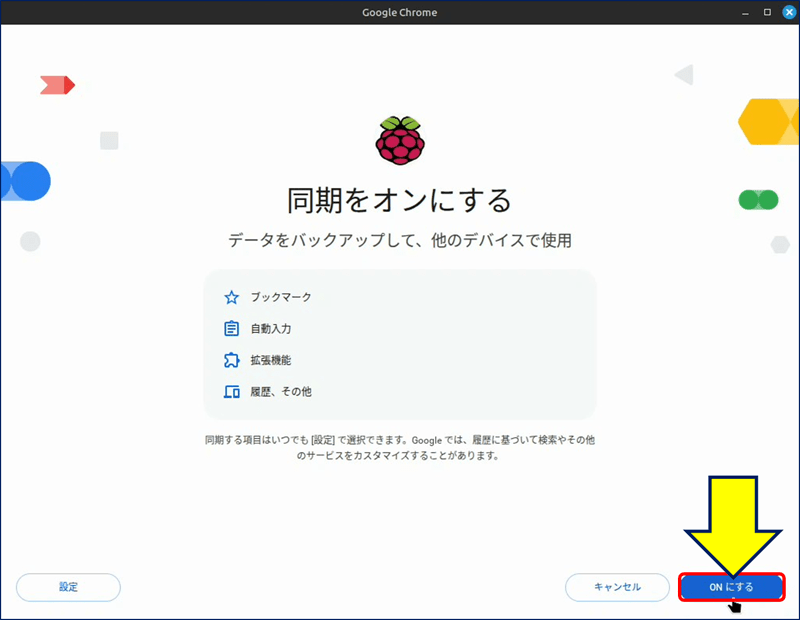Click the autofill clipboard icon
800x620 pixels.
tap(232, 328)
